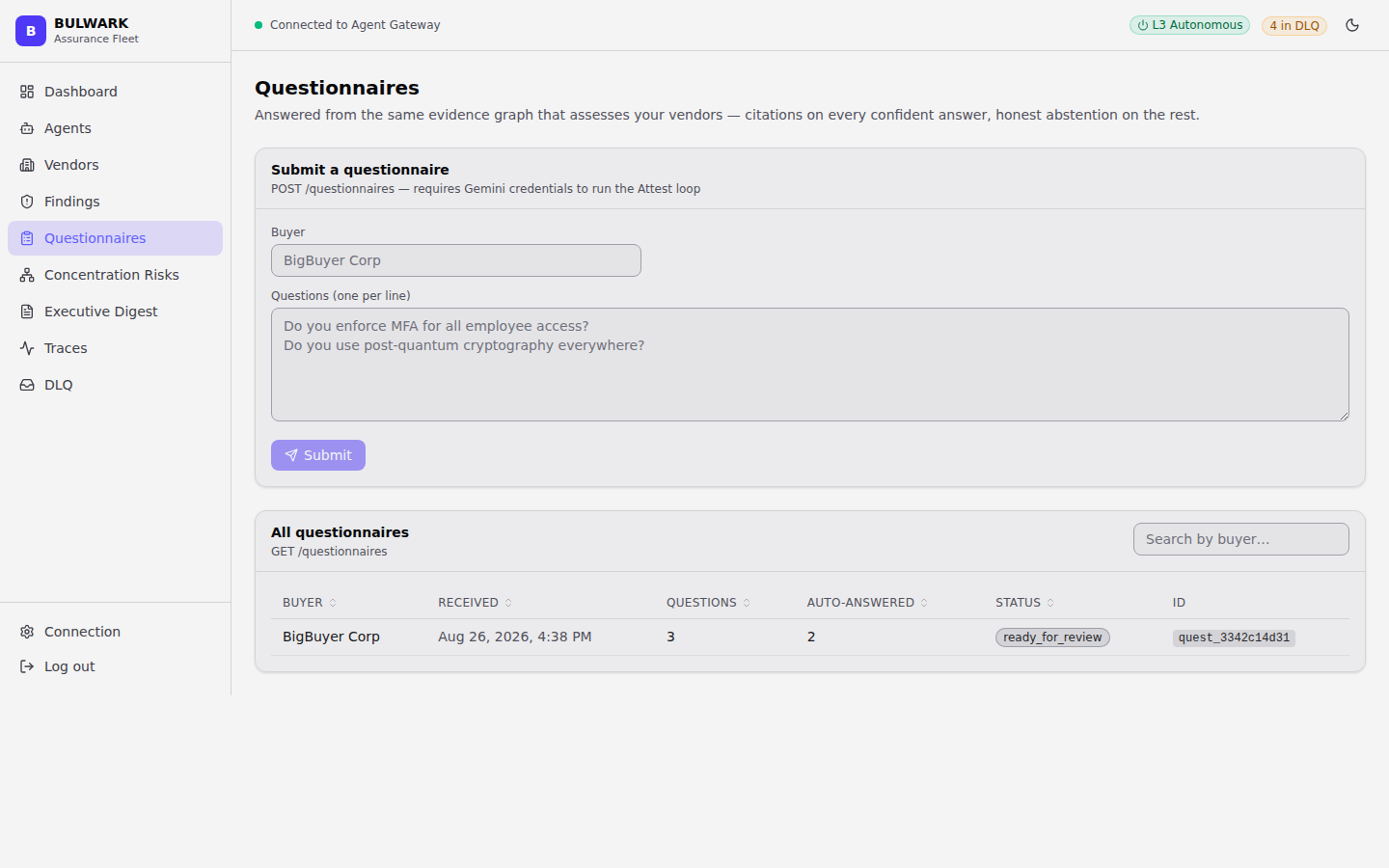The height and width of the screenshot is (868, 1389).
Task: Click the Traces activity icon
Action: coord(27,348)
